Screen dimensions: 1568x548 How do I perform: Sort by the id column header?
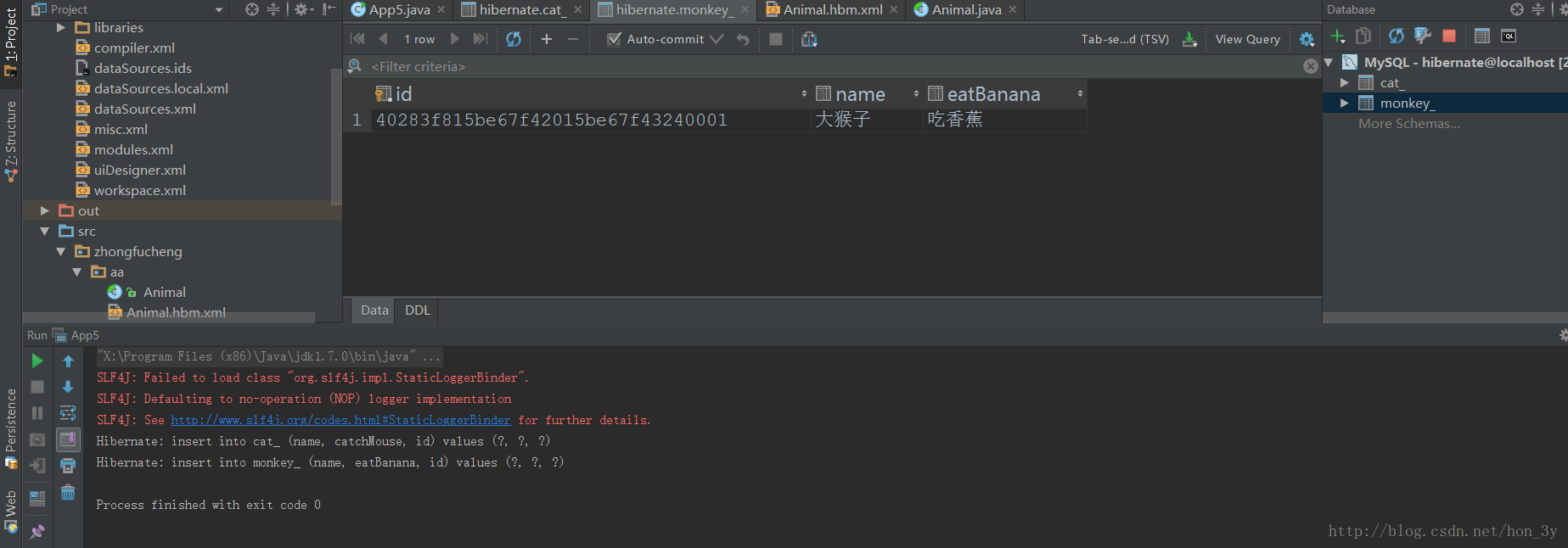[592, 94]
